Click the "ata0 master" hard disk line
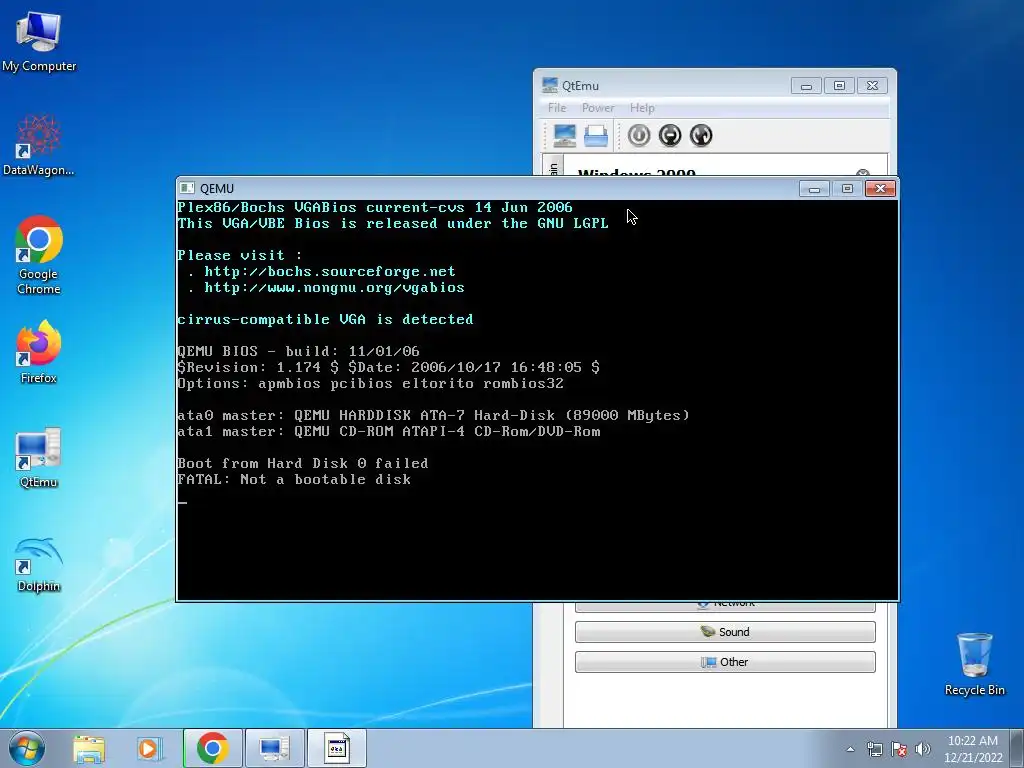1024x768 pixels. coord(434,415)
